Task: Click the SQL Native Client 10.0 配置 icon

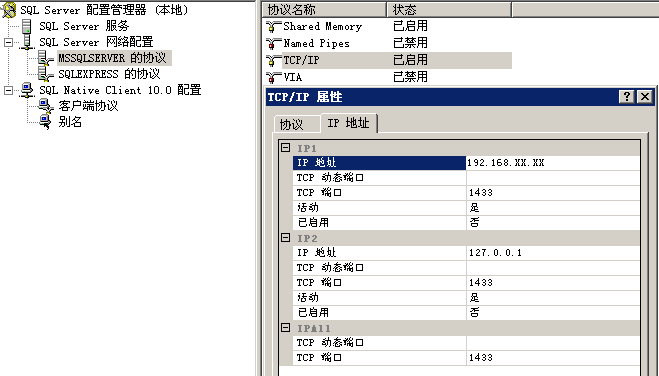Action: coord(27,90)
